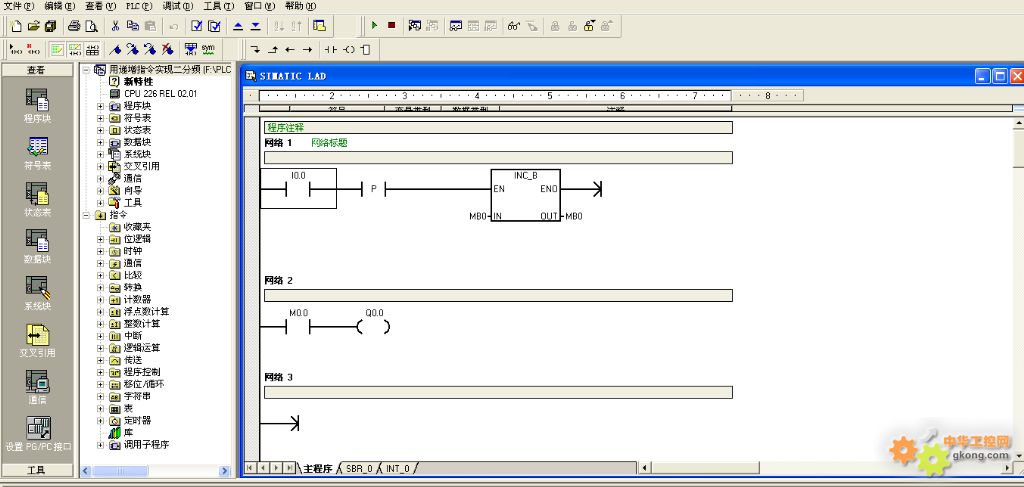Viewport: 1024px width, 487px height.
Task: Click the 'sym' symbol info toolbar icon
Action: (x=208, y=49)
